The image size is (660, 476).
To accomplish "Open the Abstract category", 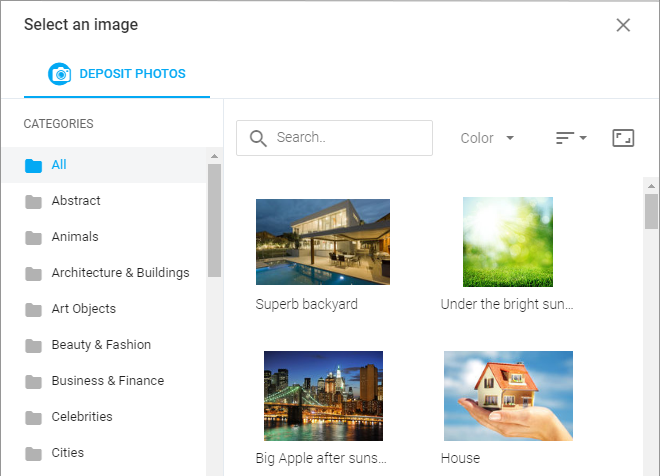I will [104, 201].
